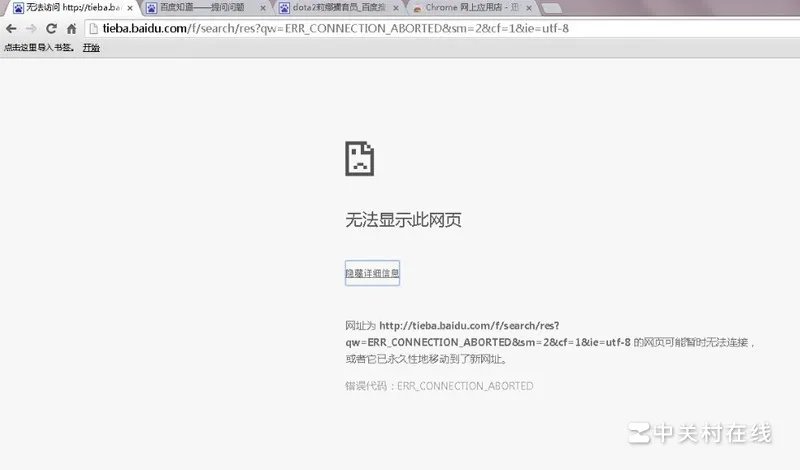Switch to the 无法访问 tieba tab
The height and width of the screenshot is (470, 800).
click(71, 8)
